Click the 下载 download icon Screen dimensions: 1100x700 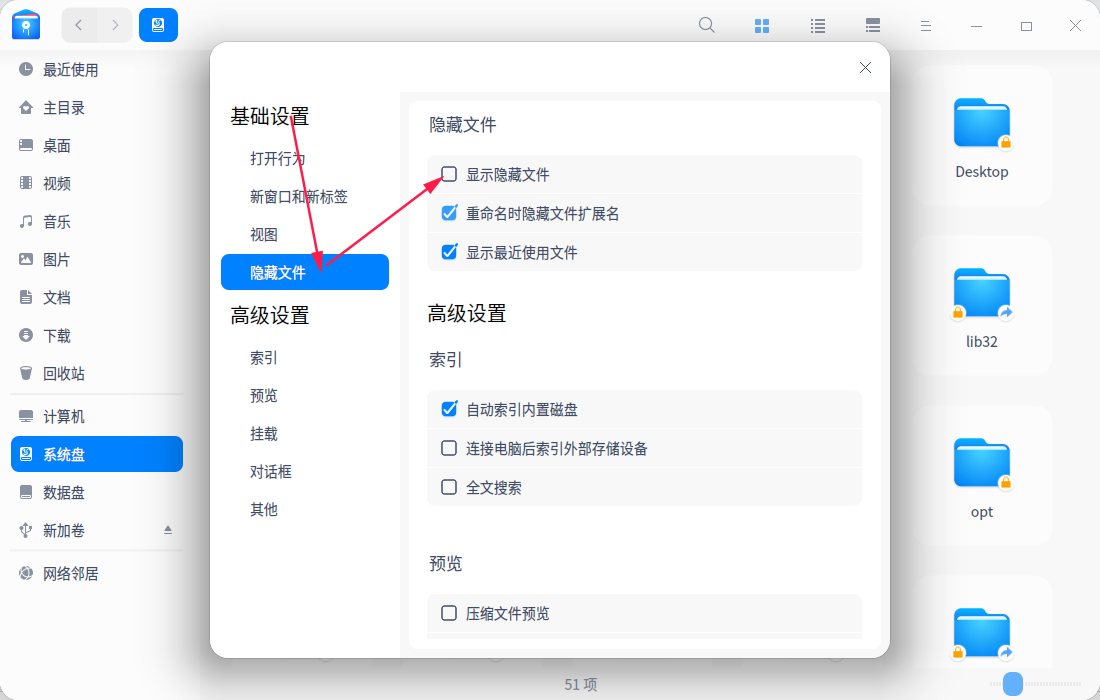[26, 335]
